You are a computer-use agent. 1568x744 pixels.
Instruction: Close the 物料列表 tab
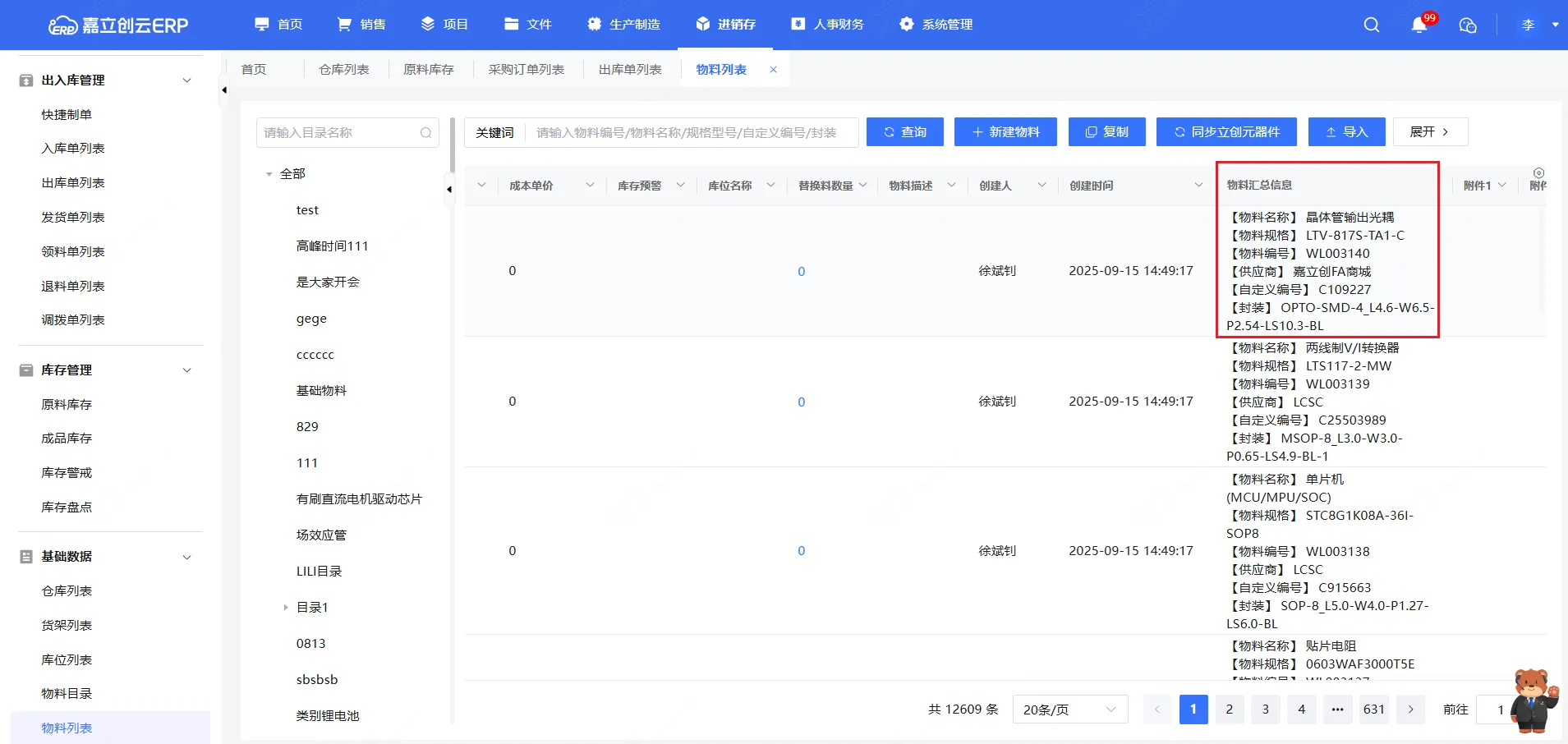pyautogui.click(x=773, y=70)
